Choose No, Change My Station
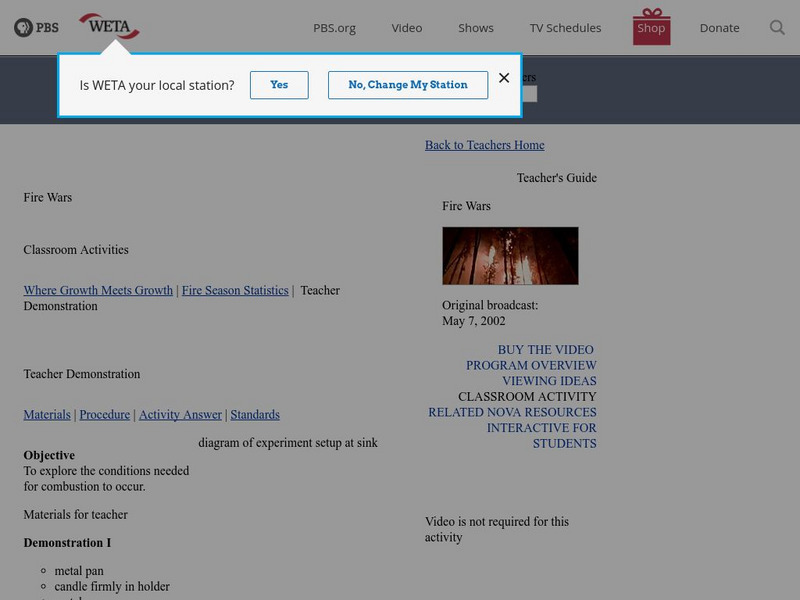 408,85
